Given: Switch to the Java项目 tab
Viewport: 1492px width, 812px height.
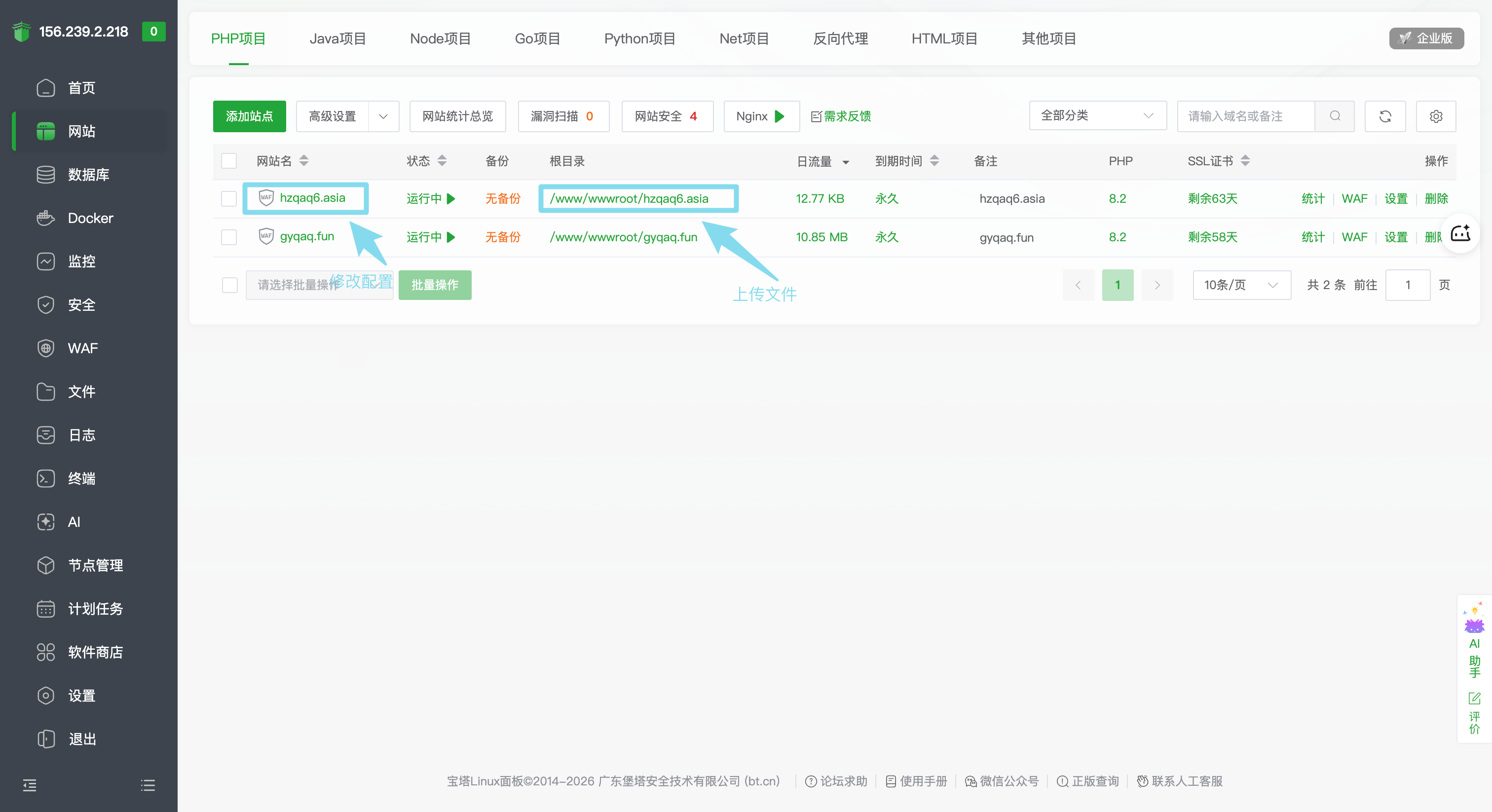Looking at the screenshot, I should (x=337, y=39).
